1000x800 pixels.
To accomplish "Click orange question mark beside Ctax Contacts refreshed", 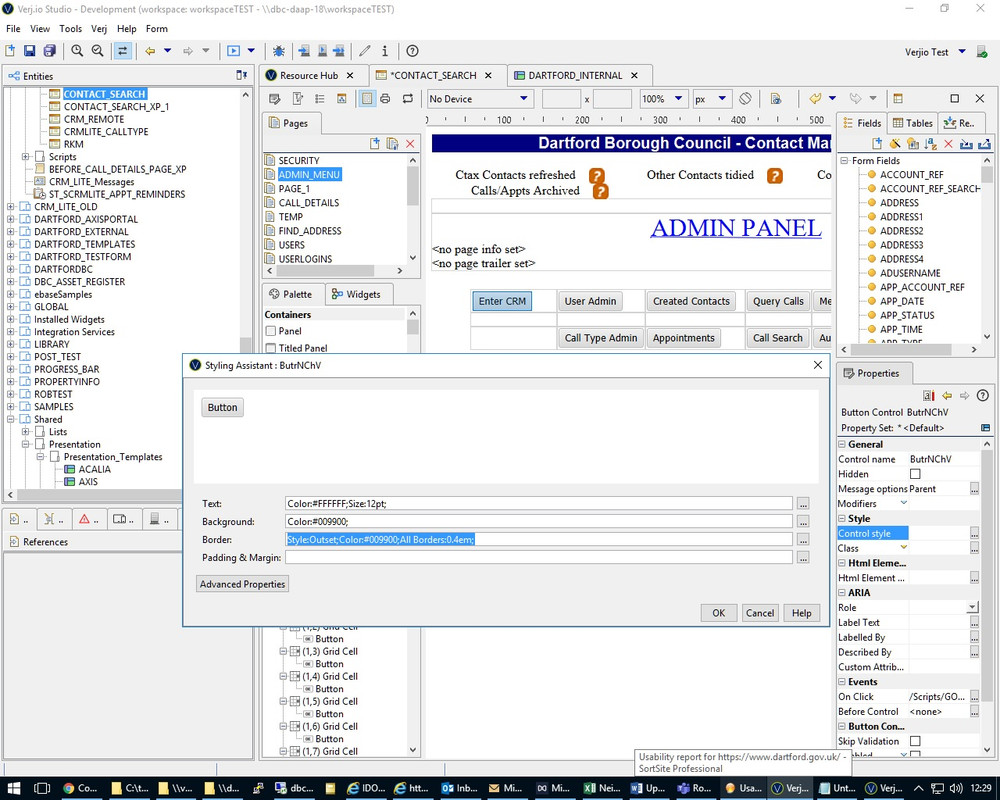I will point(596,175).
